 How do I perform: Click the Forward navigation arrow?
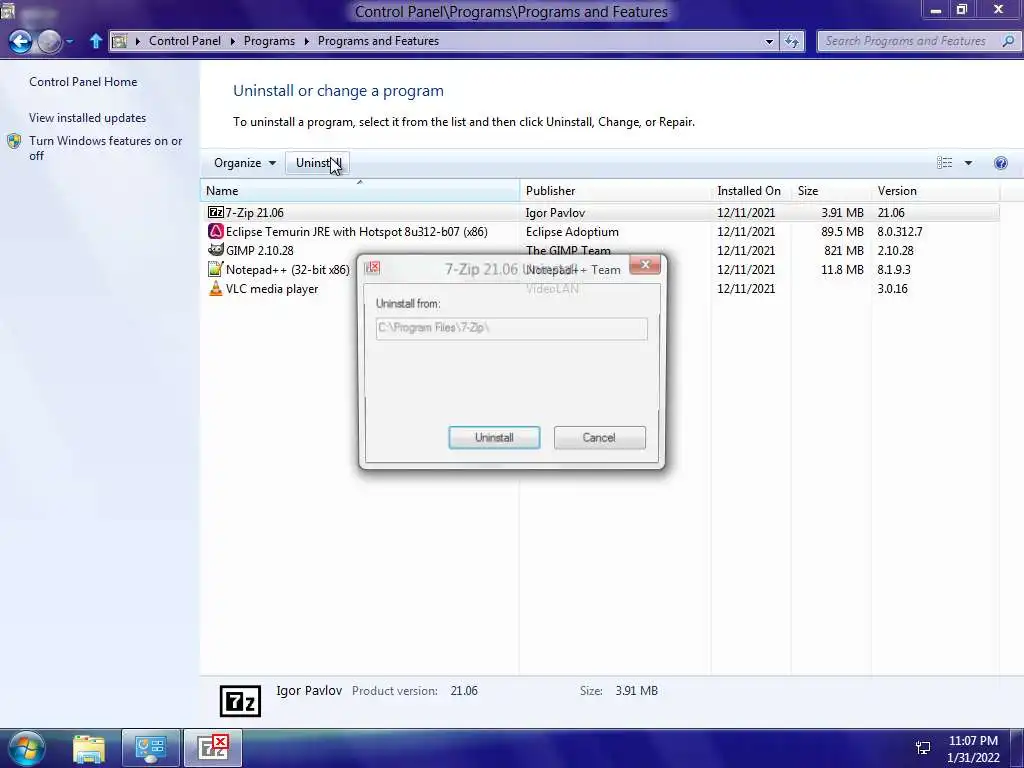tap(50, 42)
